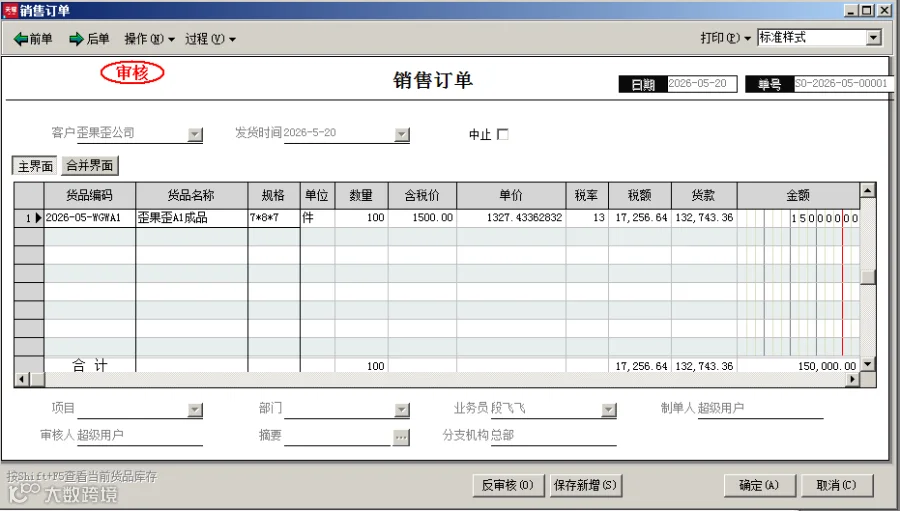
Task: Click the 货品编码 column header
Action: [90, 195]
